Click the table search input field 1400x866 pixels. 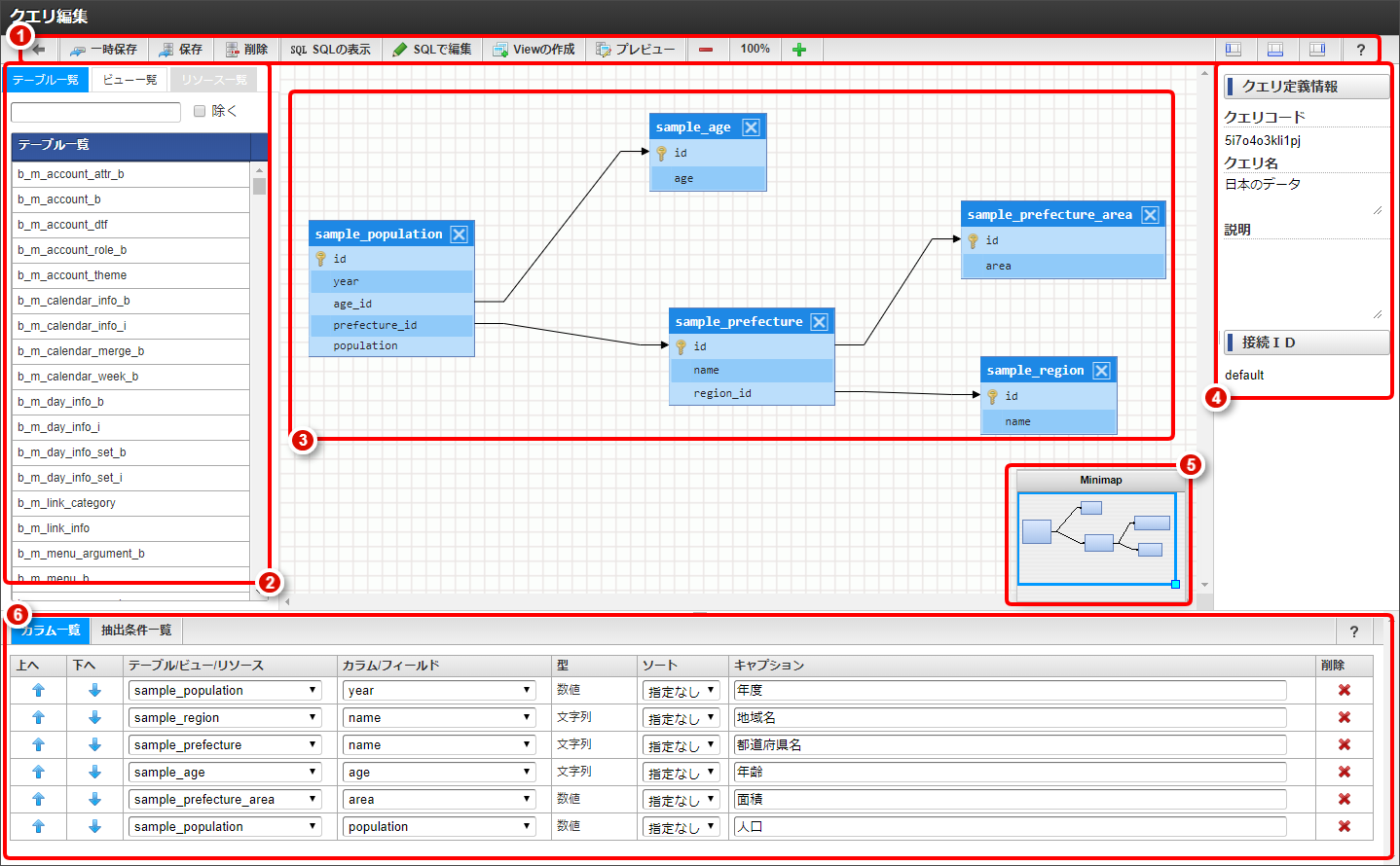click(x=95, y=112)
